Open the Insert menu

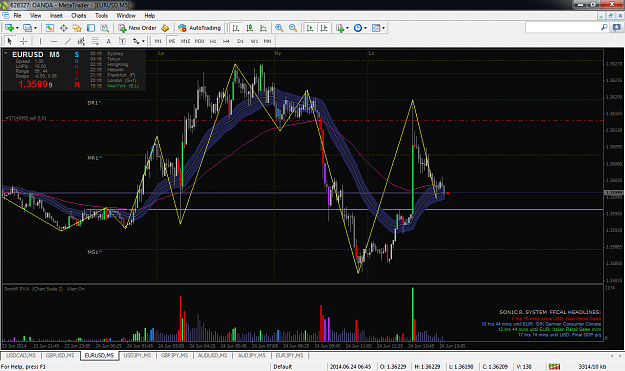pyautogui.click(x=56, y=16)
